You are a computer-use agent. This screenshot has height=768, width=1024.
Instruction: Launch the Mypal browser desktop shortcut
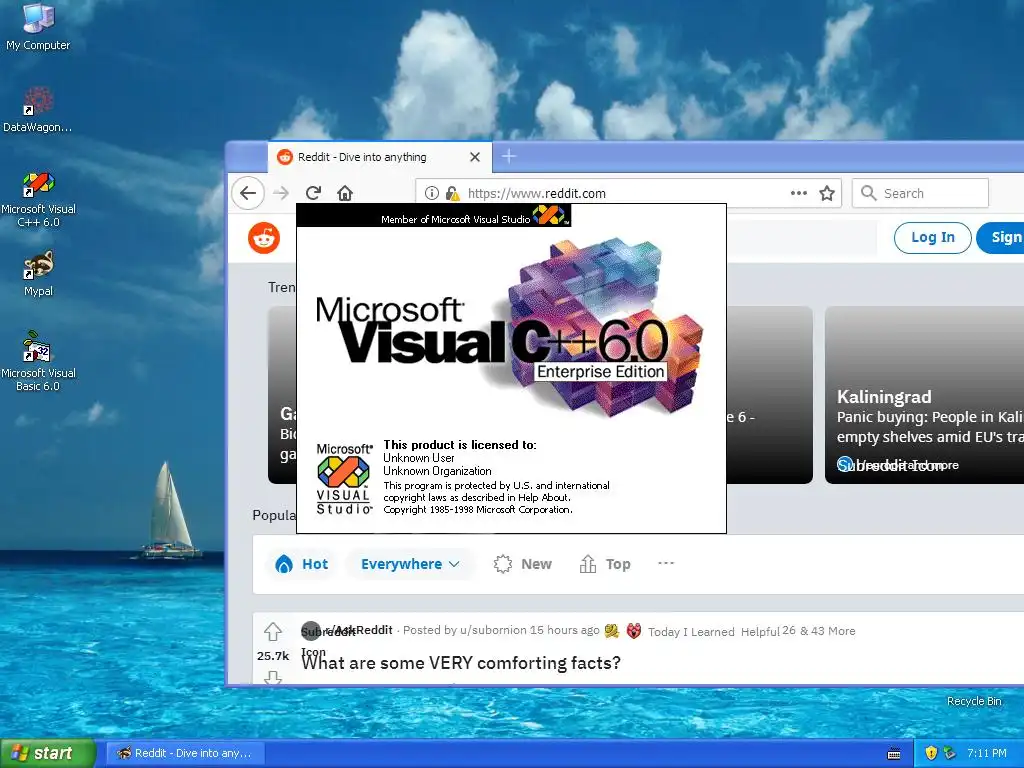38,274
